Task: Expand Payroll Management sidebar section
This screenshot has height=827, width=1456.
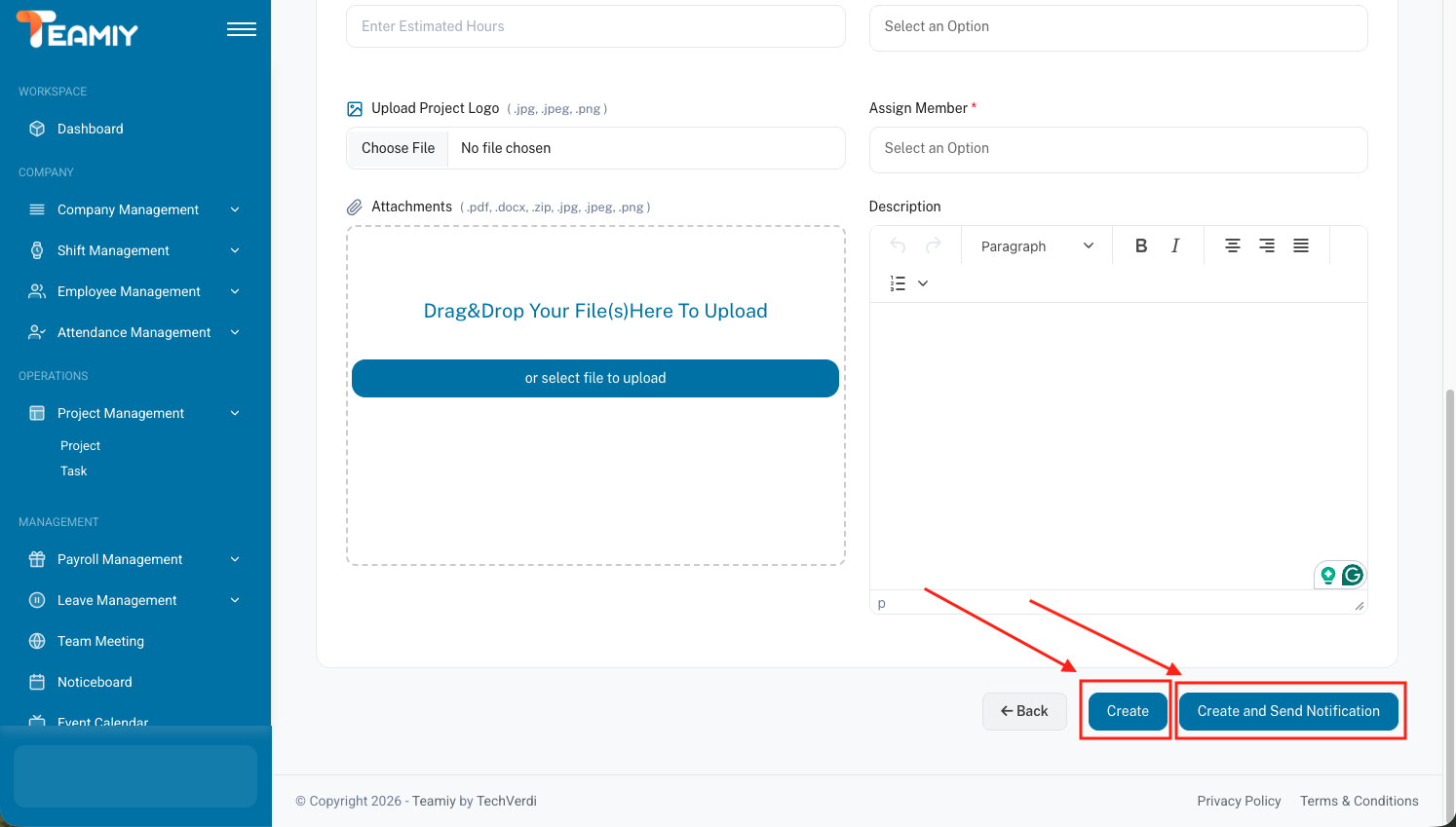Action: click(x=120, y=559)
